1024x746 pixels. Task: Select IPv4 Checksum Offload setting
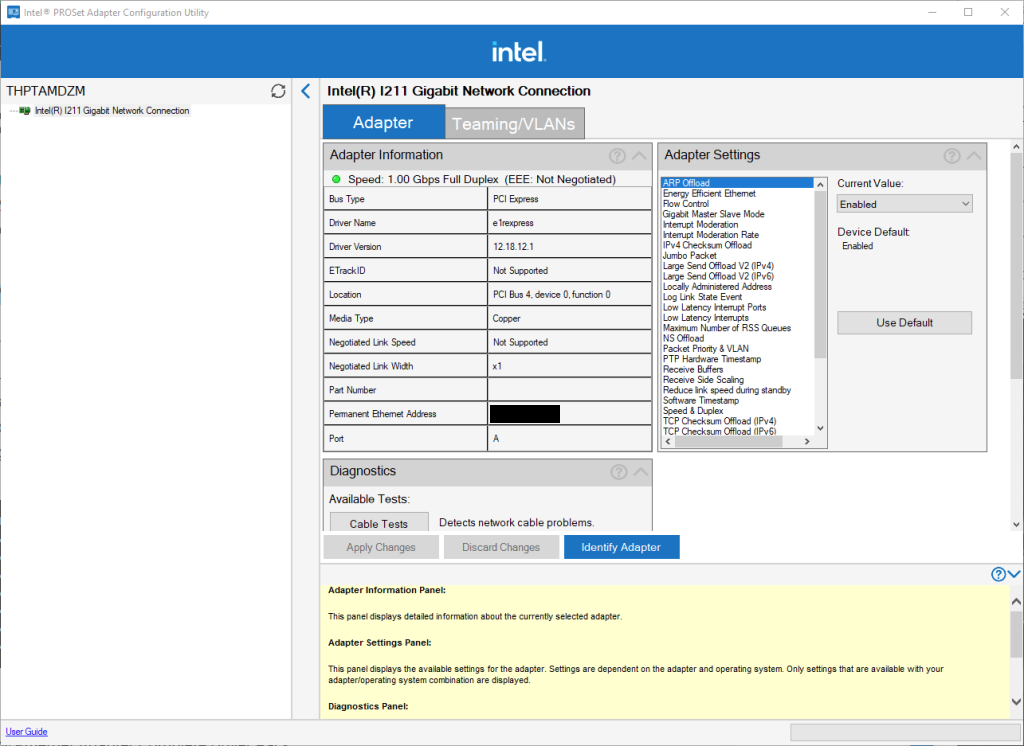707,245
